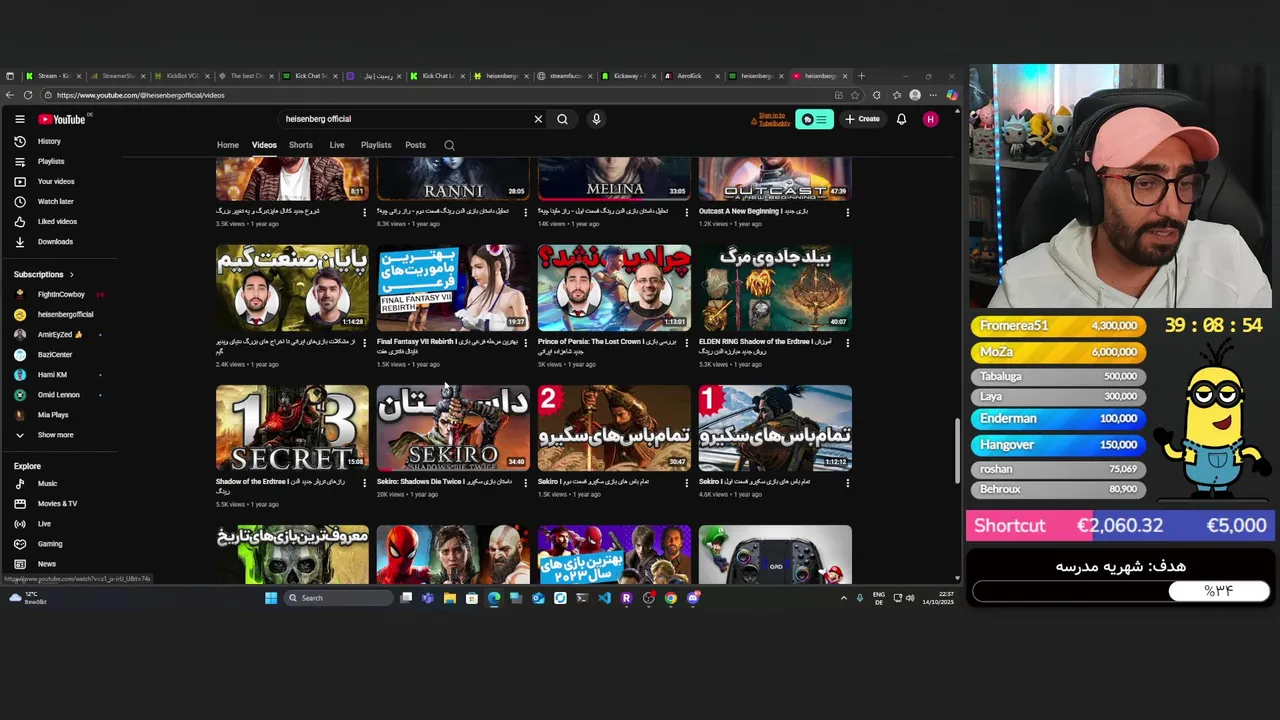Open the FightinCowboy subscription

click(x=60, y=294)
